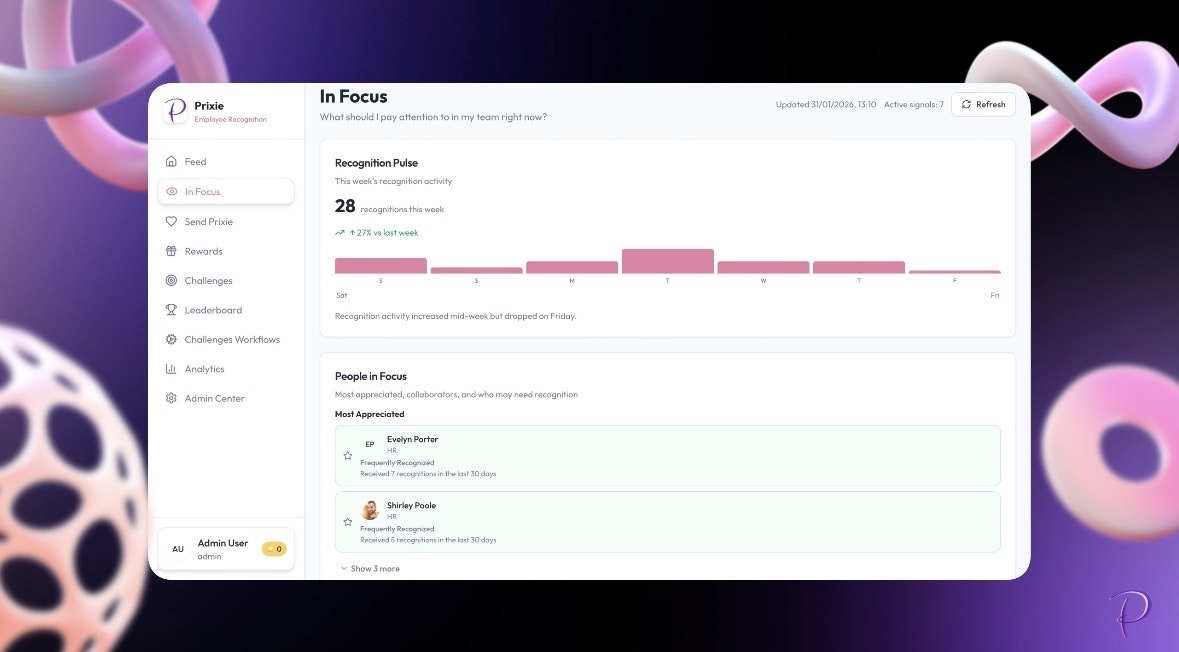Click the Refresh button
The width and height of the screenshot is (1179, 652).
coord(983,104)
